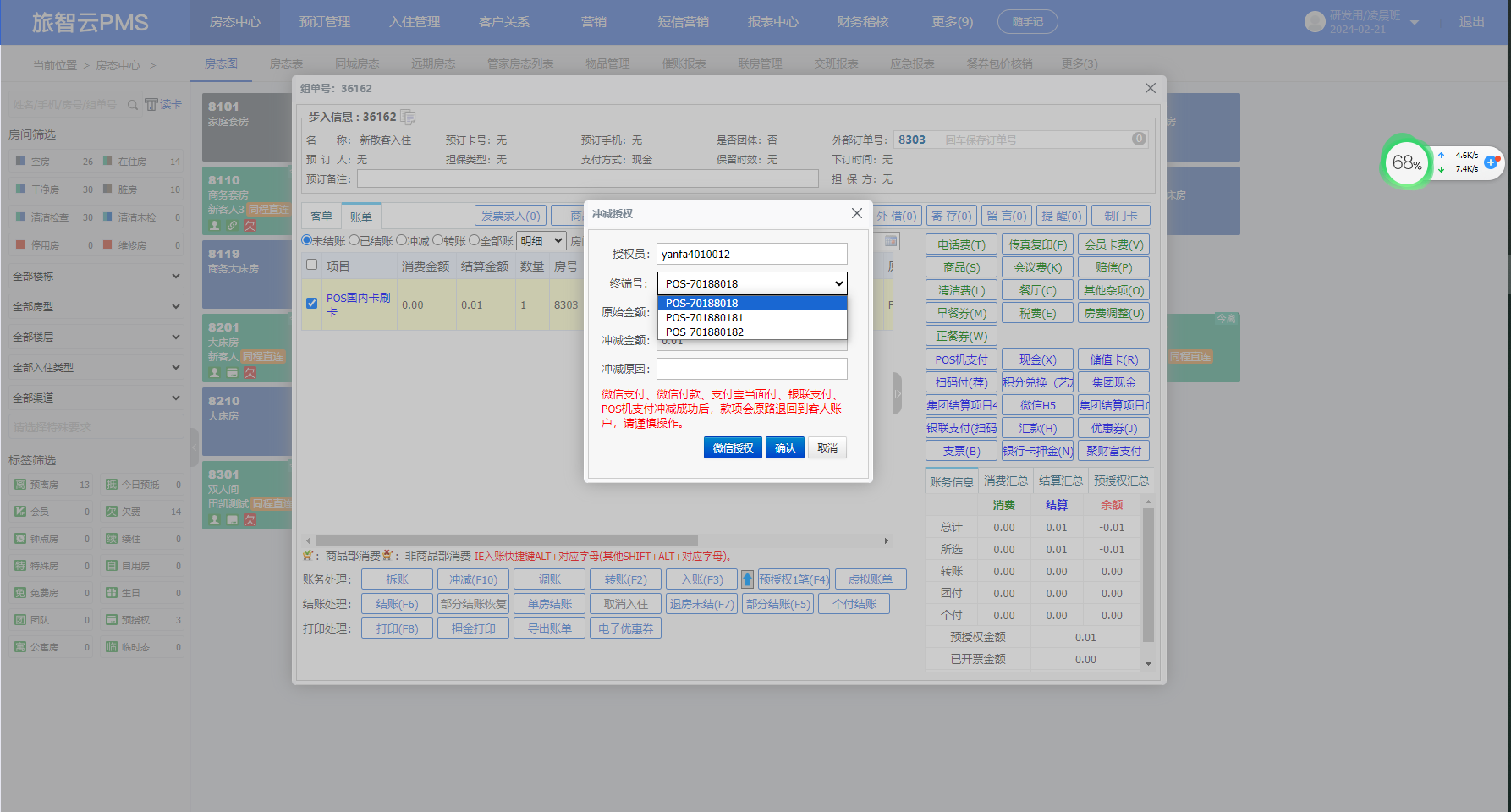Select the 未结账 radio button
Image resolution: width=1511 pixels, height=812 pixels.
307,240
